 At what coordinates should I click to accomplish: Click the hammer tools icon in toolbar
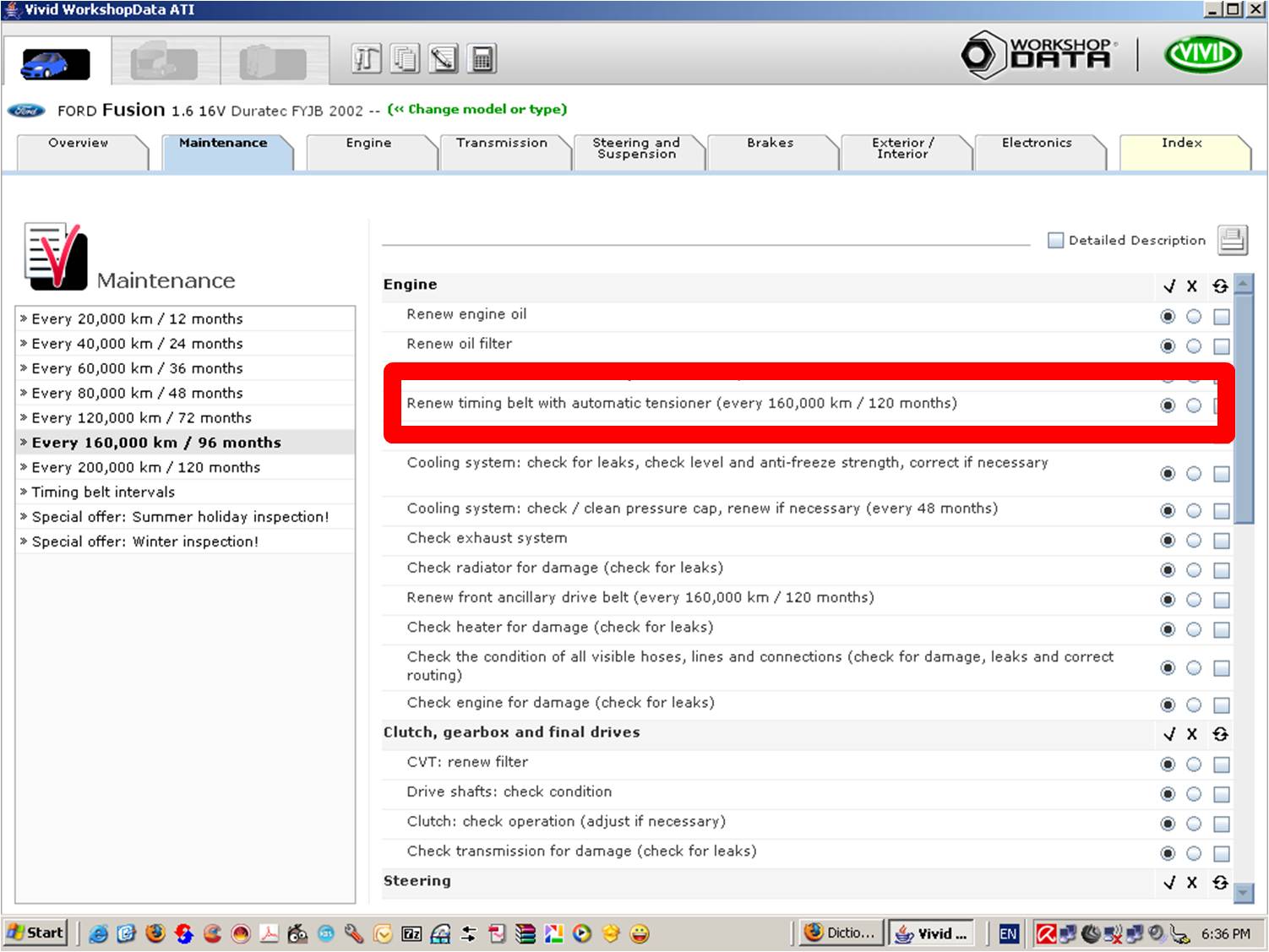click(366, 59)
